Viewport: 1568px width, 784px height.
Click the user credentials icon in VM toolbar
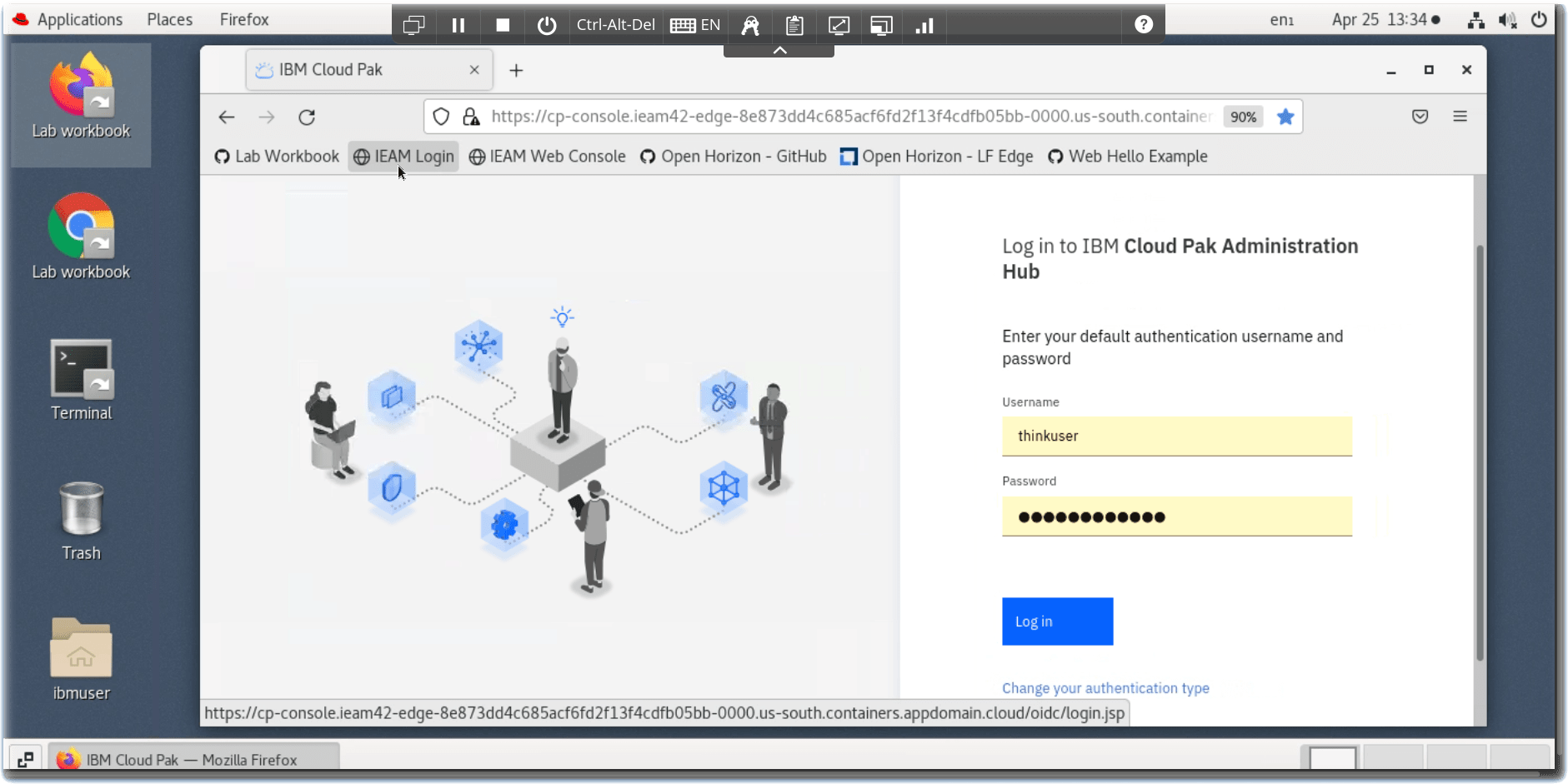[750, 25]
